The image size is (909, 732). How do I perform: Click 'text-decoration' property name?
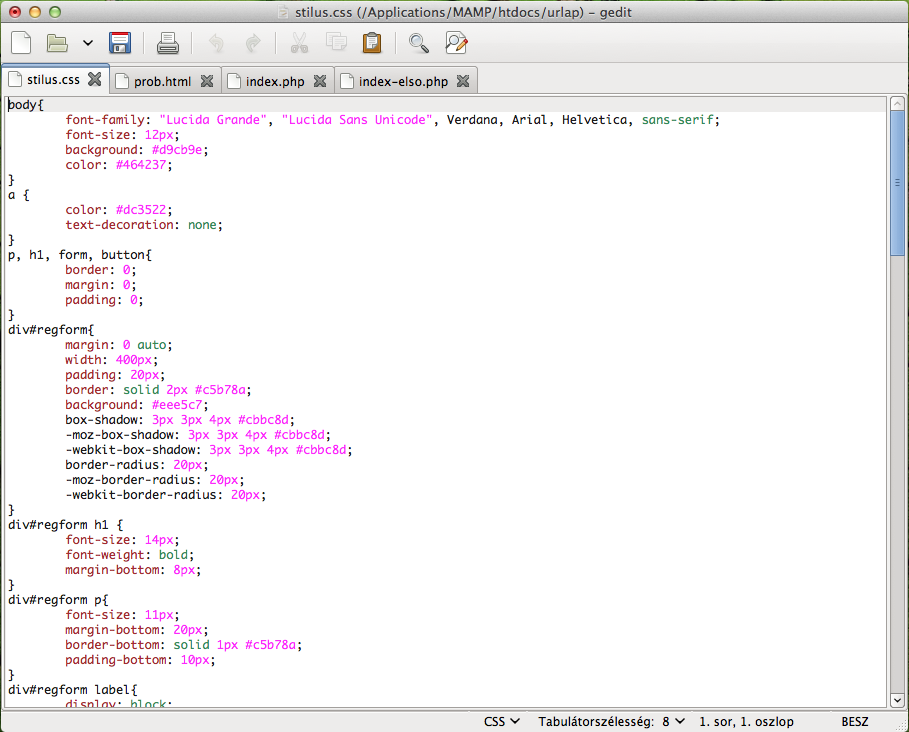click(x=119, y=225)
